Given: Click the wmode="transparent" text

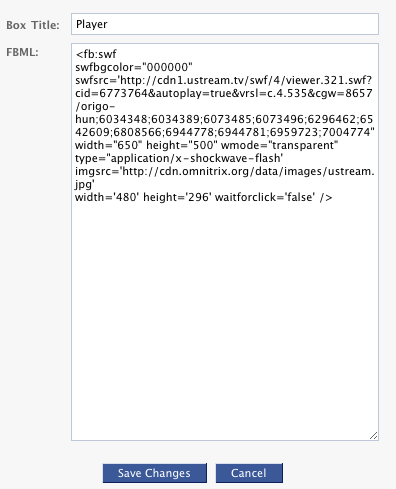Looking at the screenshot, I should tap(280, 145).
